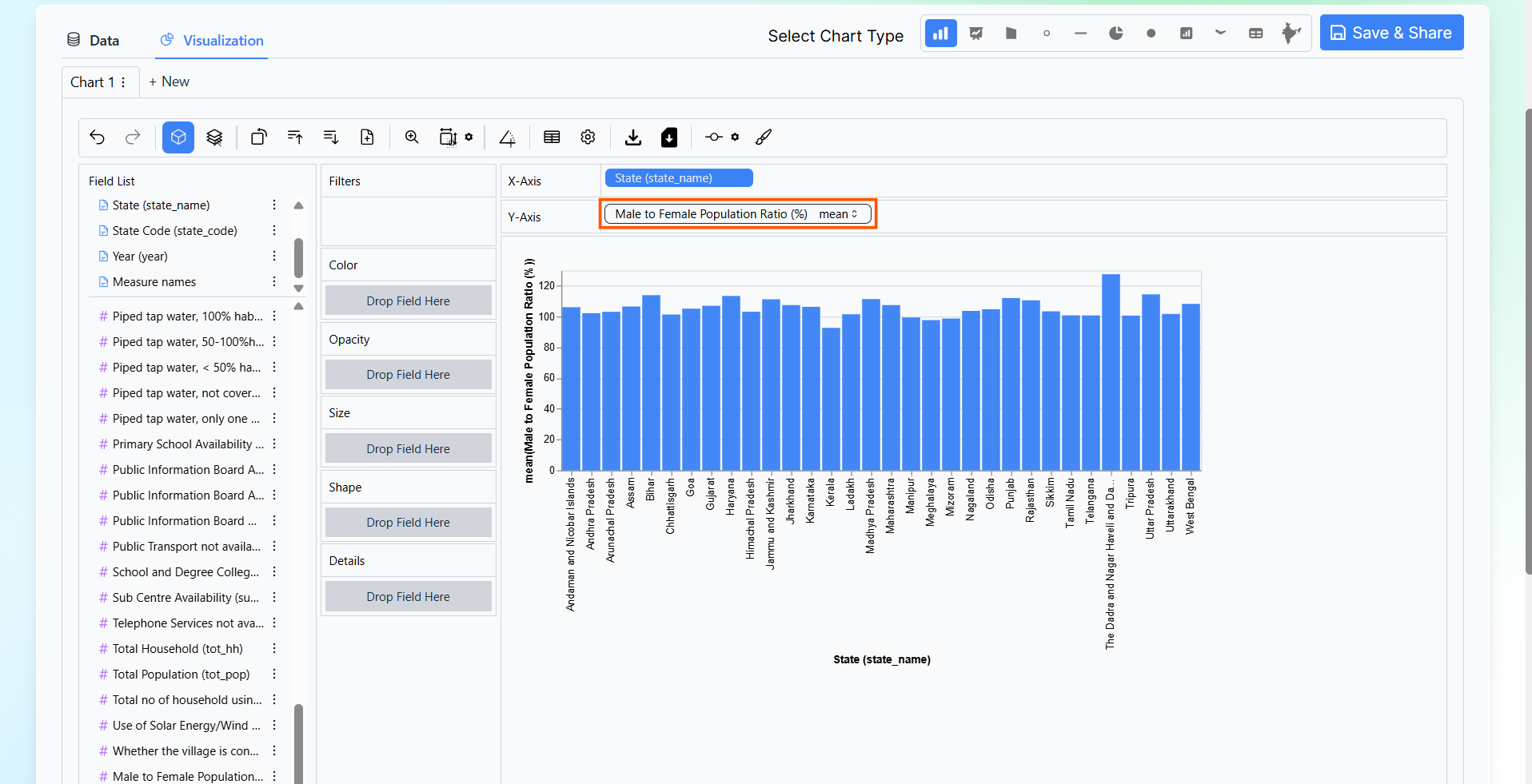Viewport: 1532px width, 784px height.
Task: Select the pie chart type icon
Action: [1115, 34]
